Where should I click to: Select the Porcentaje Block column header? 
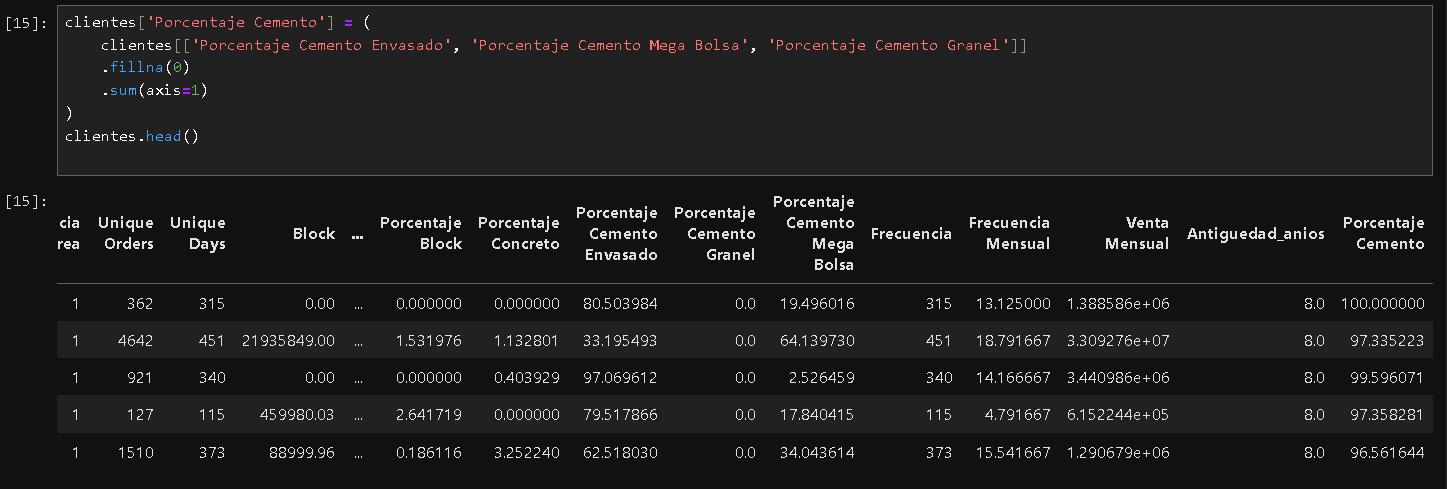click(421, 233)
